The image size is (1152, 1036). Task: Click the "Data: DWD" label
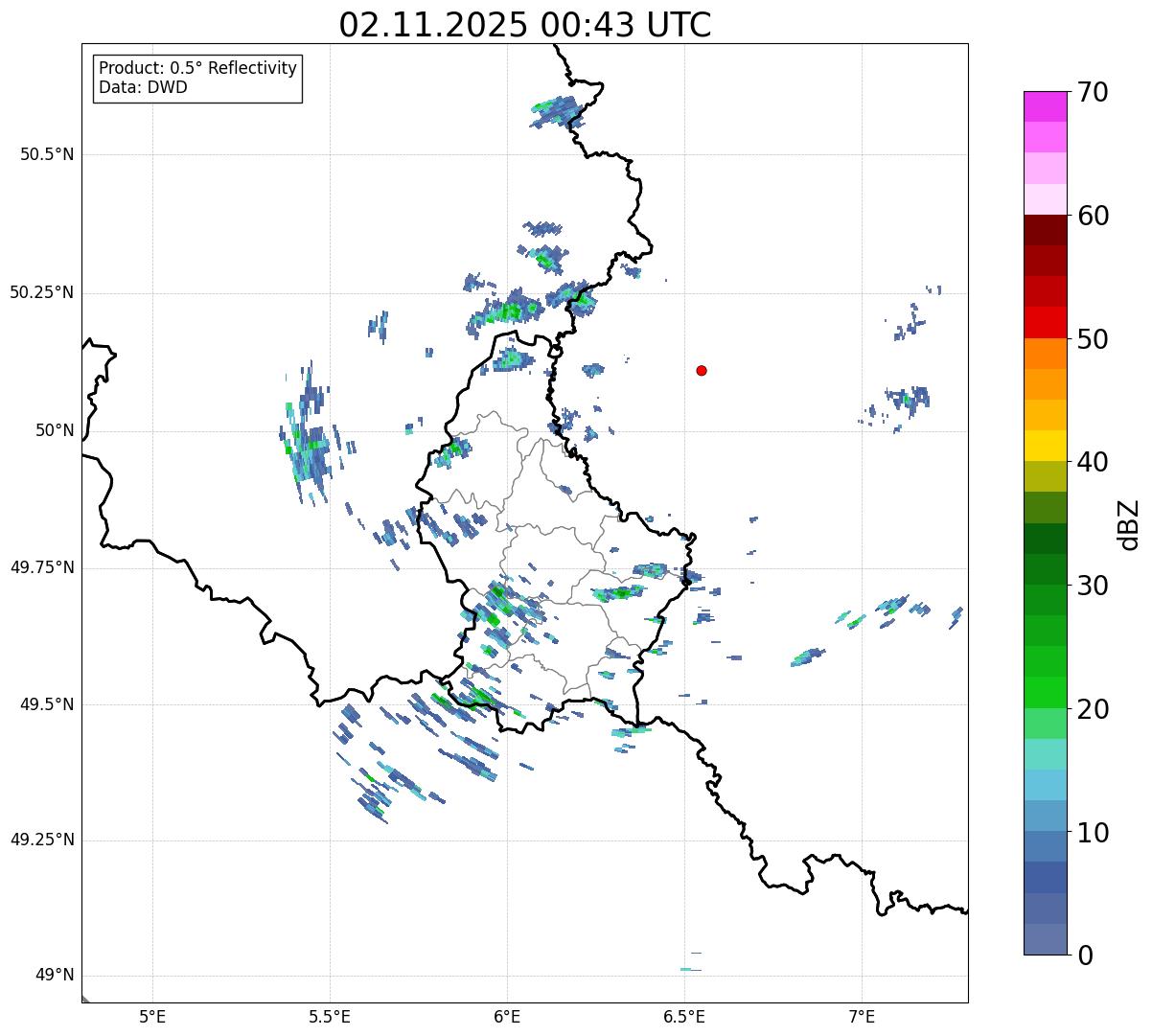[144, 87]
